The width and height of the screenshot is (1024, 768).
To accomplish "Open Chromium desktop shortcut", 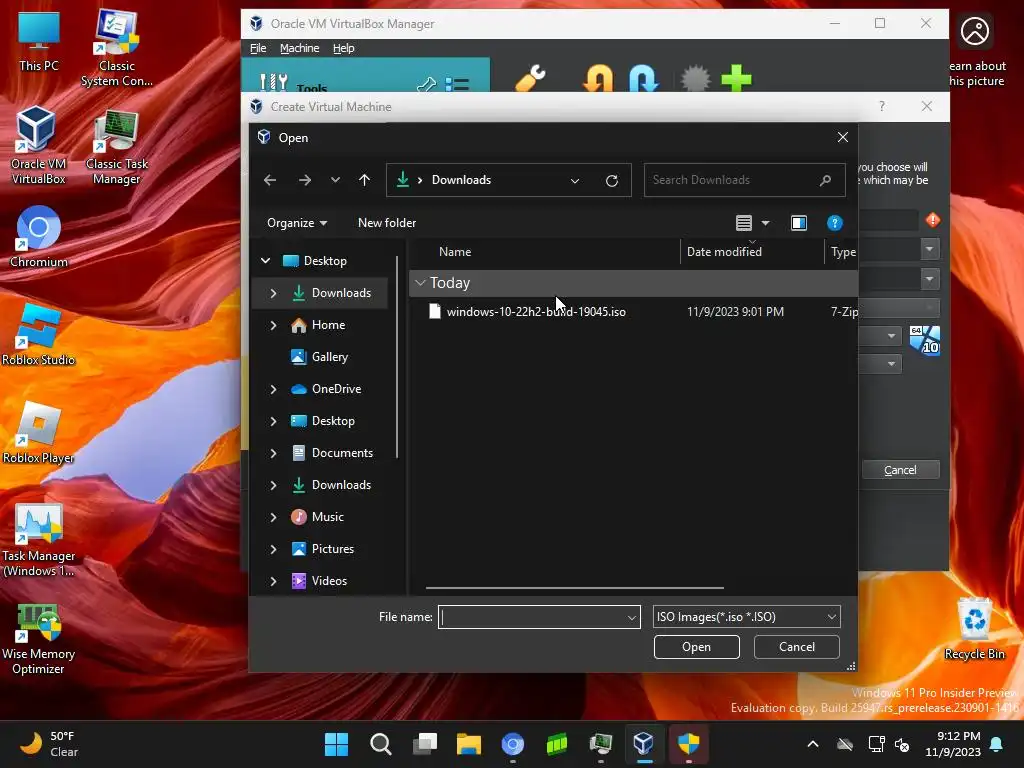I will click(39, 236).
